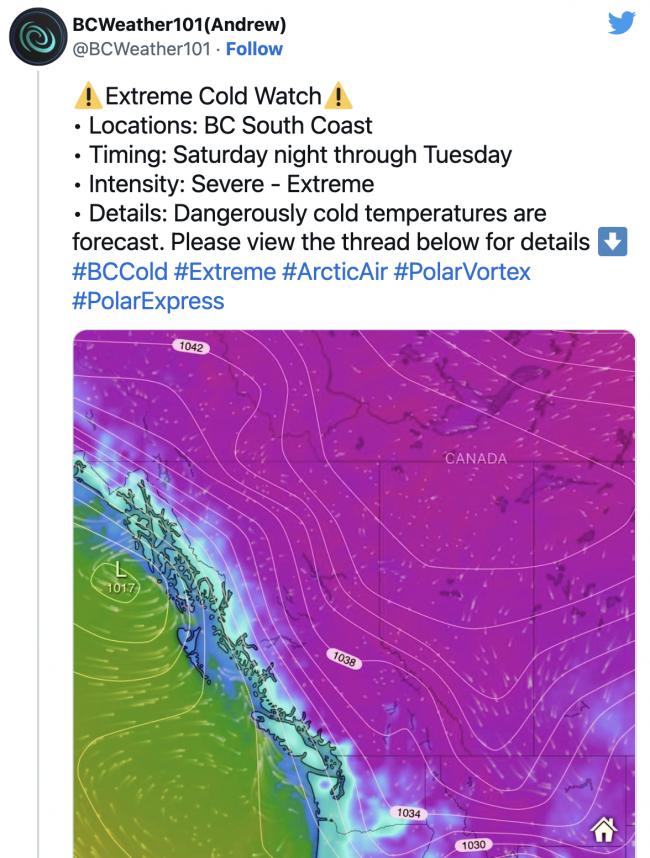Click the home icon on the map

(x=603, y=830)
